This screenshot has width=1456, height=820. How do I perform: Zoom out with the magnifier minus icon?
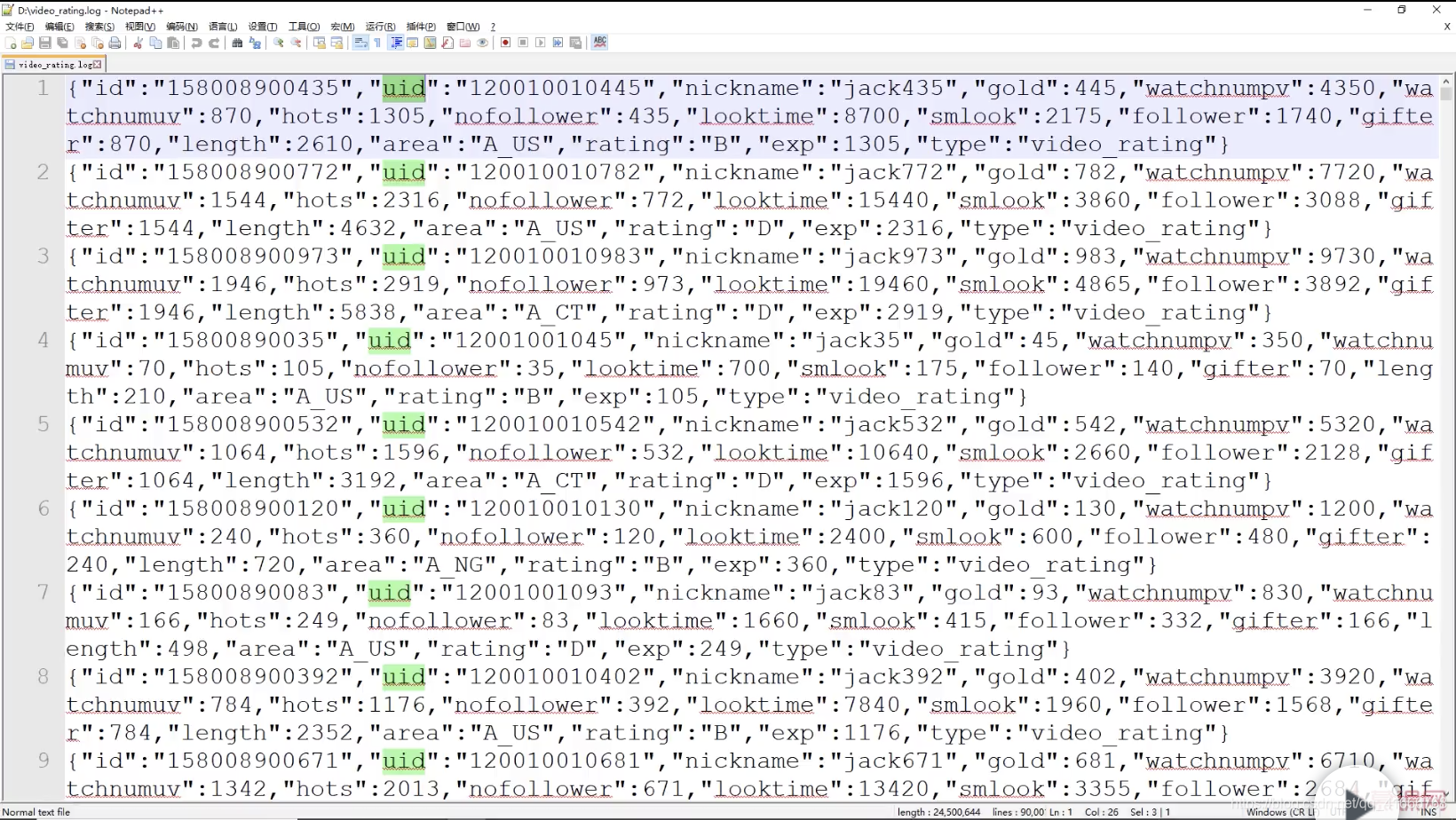coord(296,43)
